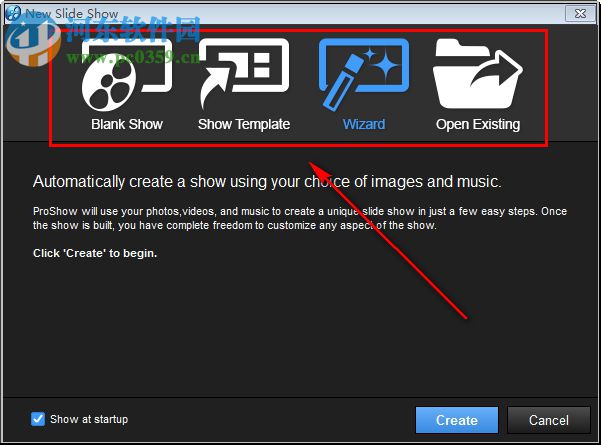Pick the Wizard magic wand icon
Screen dimensions: 601x445
364,75
